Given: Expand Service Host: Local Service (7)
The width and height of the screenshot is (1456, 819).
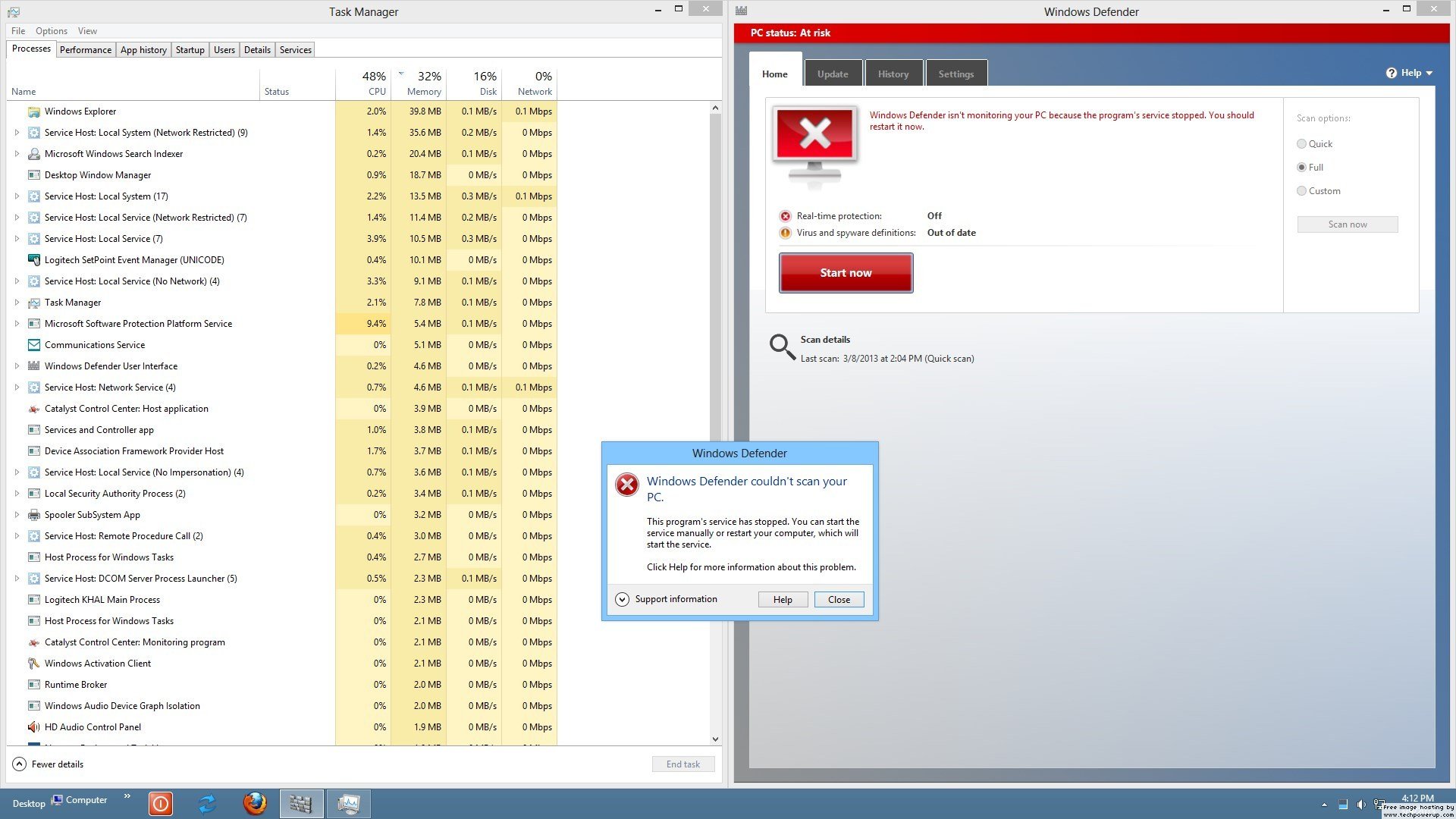Looking at the screenshot, I should [x=17, y=239].
